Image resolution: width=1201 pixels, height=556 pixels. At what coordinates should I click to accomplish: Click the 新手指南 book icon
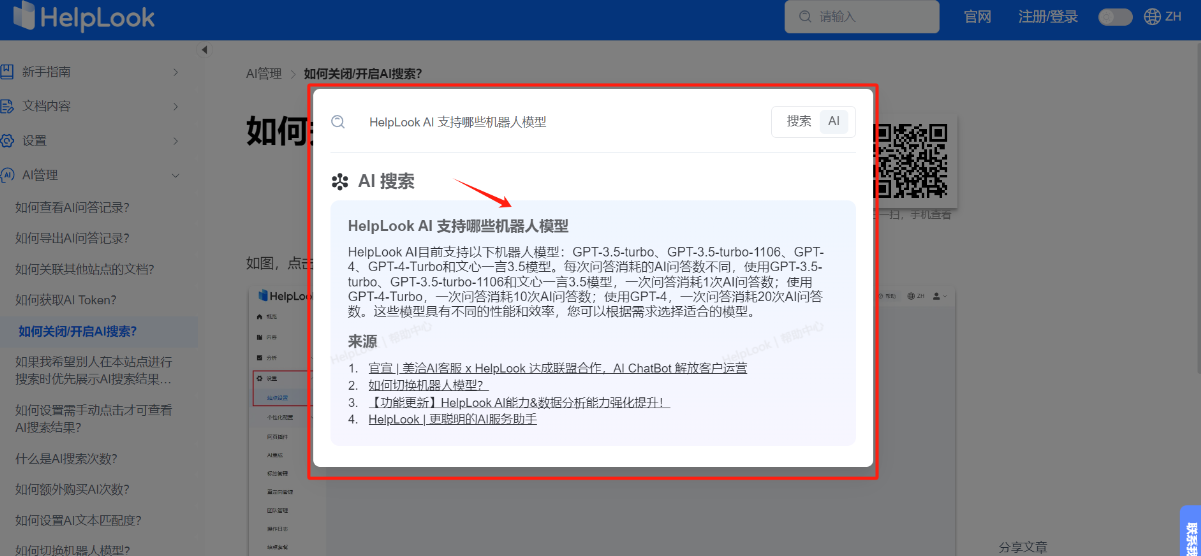[7, 72]
